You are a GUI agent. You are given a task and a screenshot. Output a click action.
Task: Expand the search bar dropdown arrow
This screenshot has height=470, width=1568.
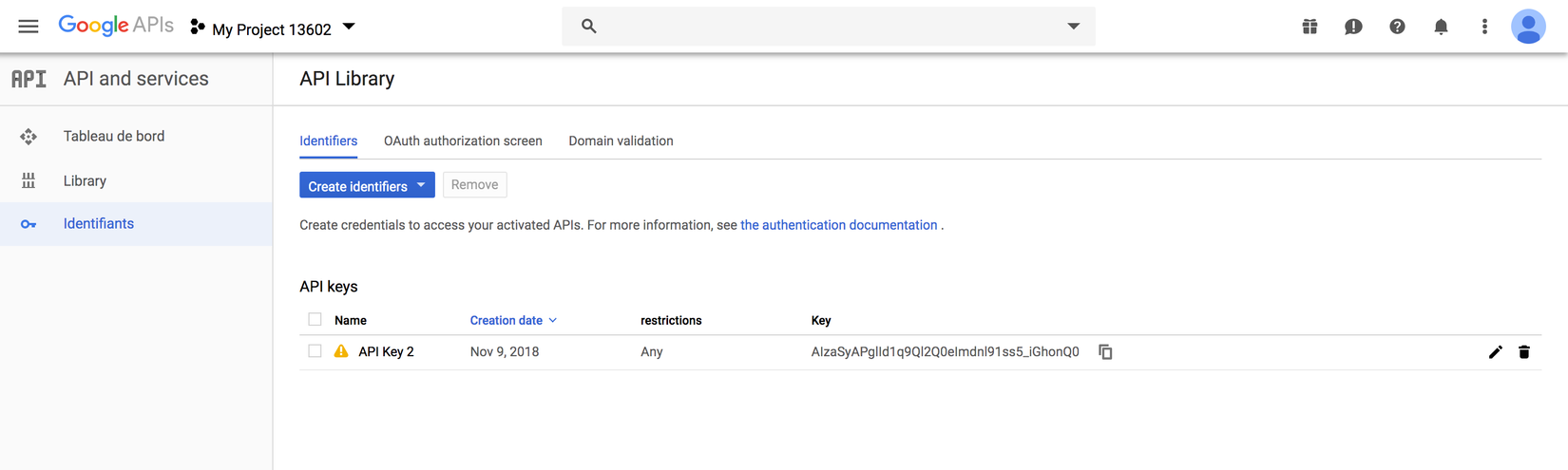(1073, 27)
